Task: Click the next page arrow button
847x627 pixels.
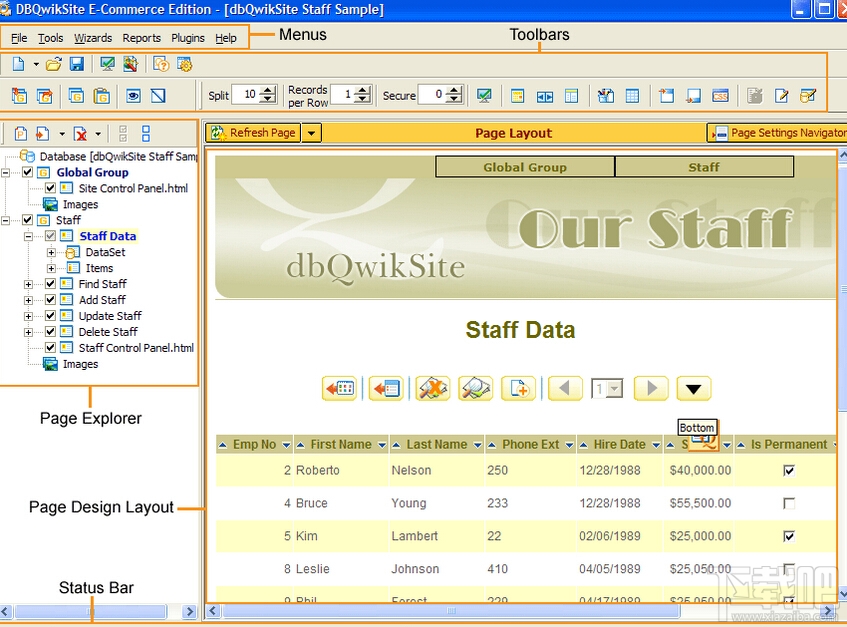Action: (x=651, y=388)
